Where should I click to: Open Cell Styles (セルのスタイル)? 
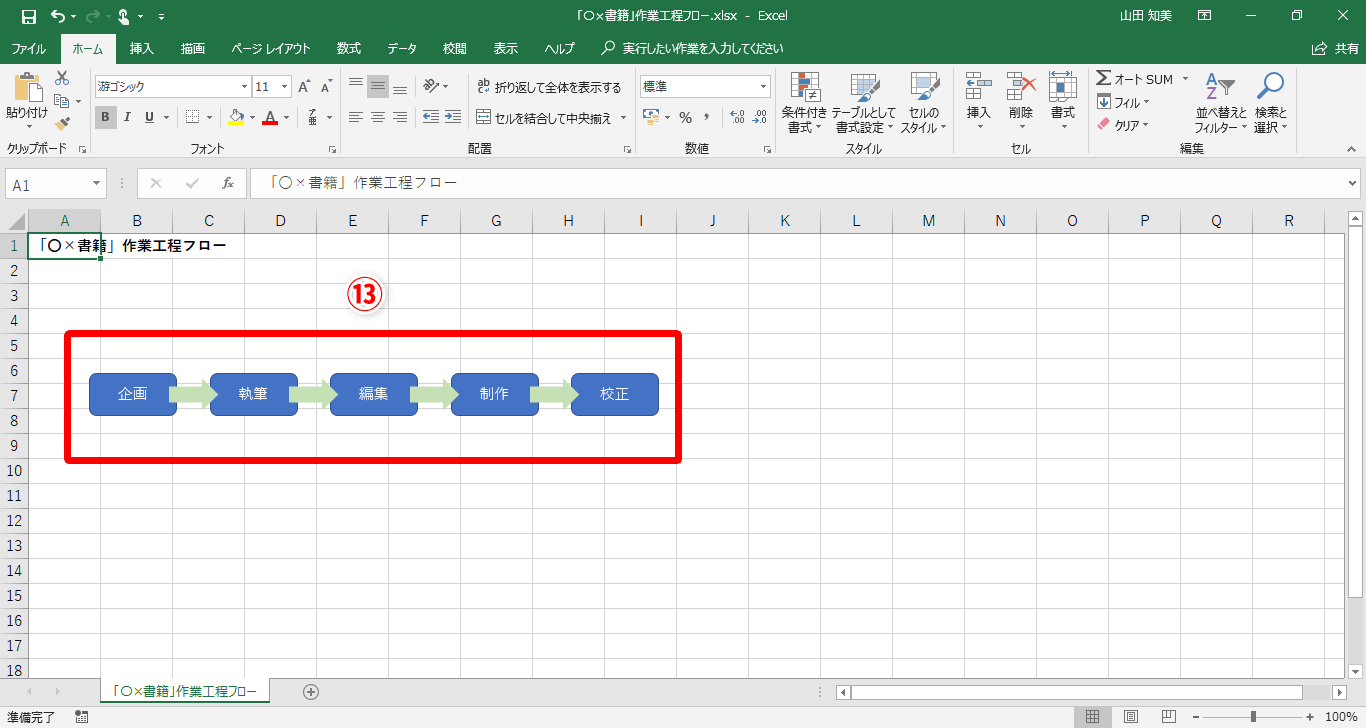click(925, 103)
